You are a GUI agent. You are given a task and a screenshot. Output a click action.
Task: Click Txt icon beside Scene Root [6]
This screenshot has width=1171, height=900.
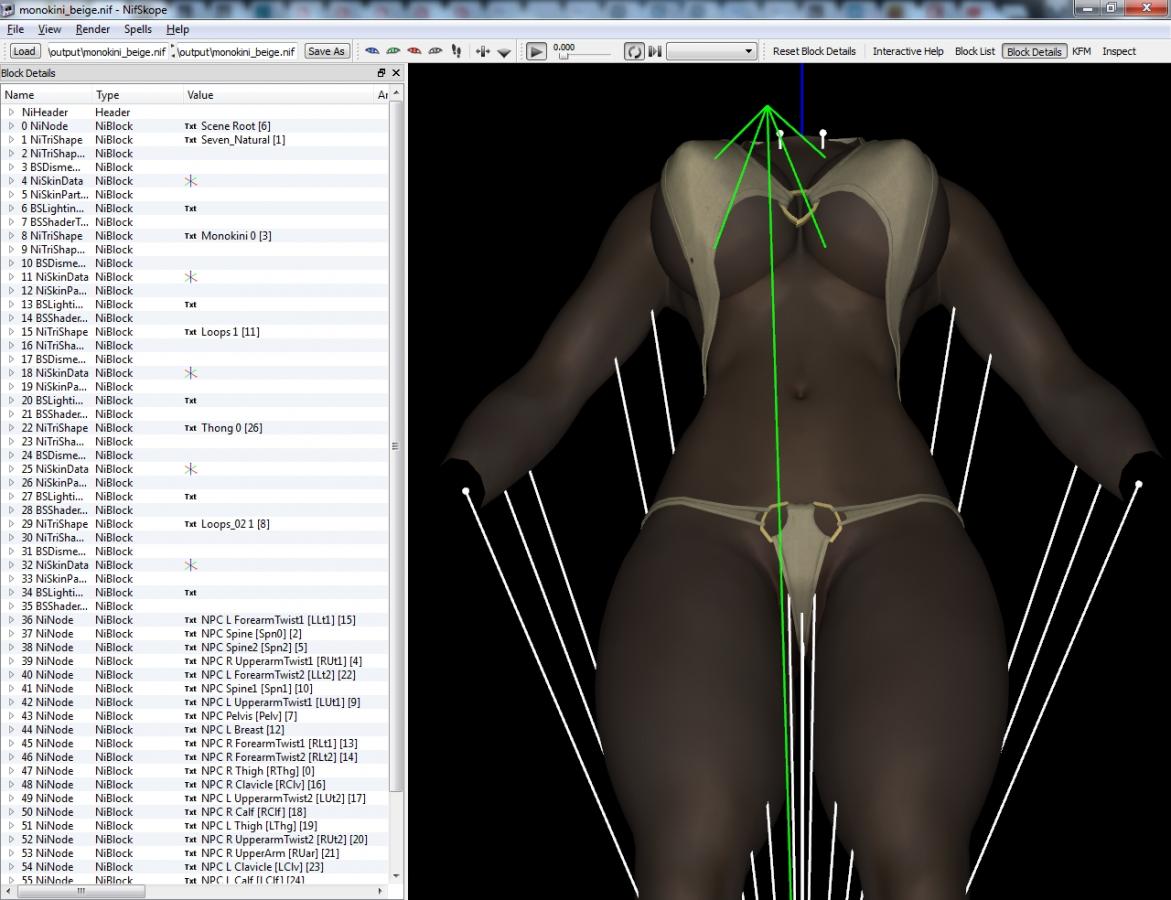tap(190, 126)
